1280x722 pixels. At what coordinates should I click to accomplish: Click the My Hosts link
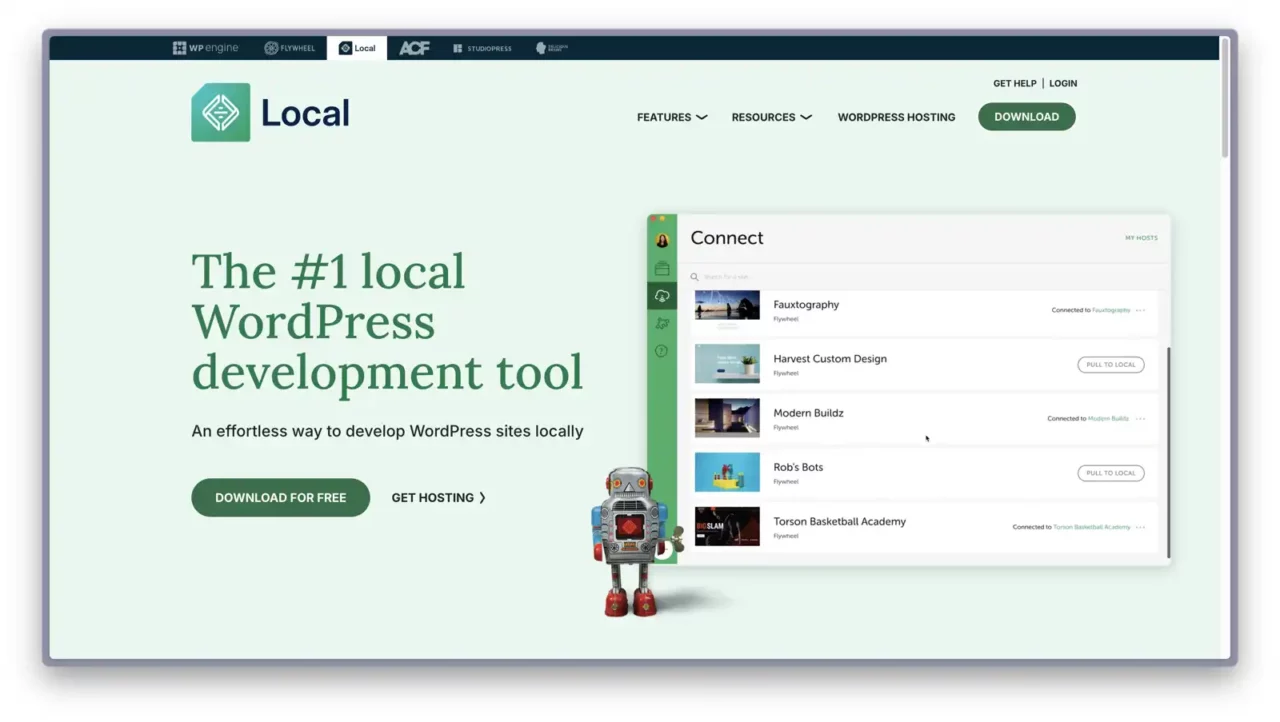[1141, 238]
